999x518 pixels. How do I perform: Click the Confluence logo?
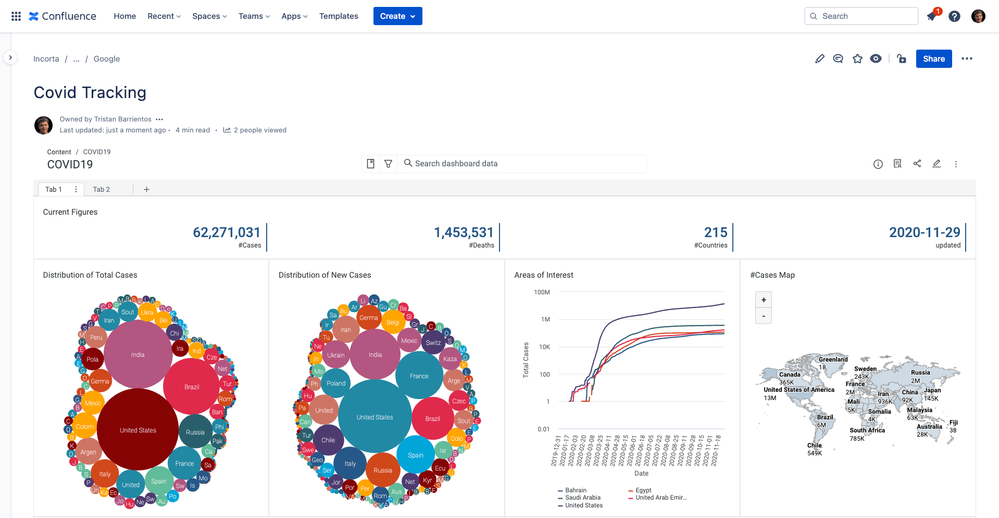[x=62, y=16]
